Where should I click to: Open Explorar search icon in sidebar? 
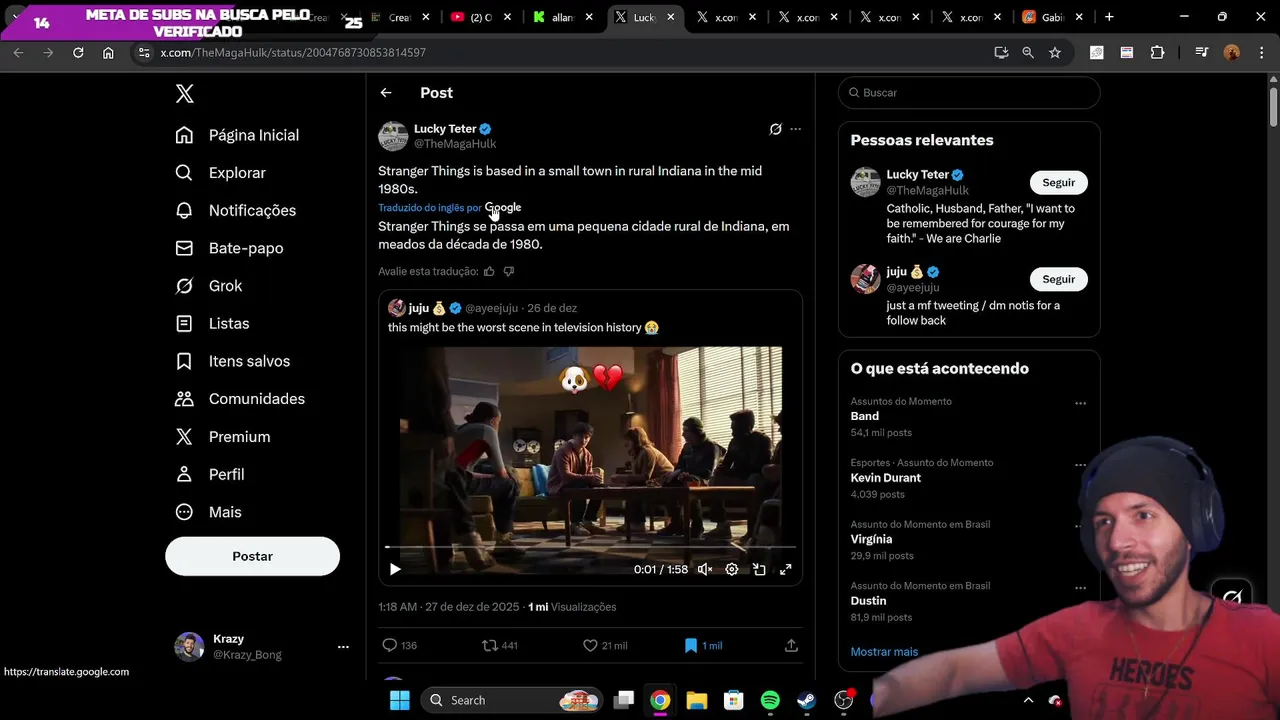[184, 173]
